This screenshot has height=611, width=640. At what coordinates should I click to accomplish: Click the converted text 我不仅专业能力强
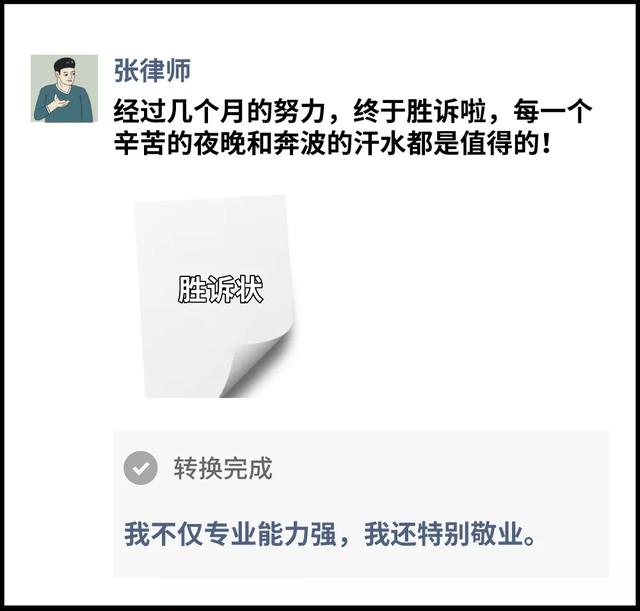[x=230, y=534]
